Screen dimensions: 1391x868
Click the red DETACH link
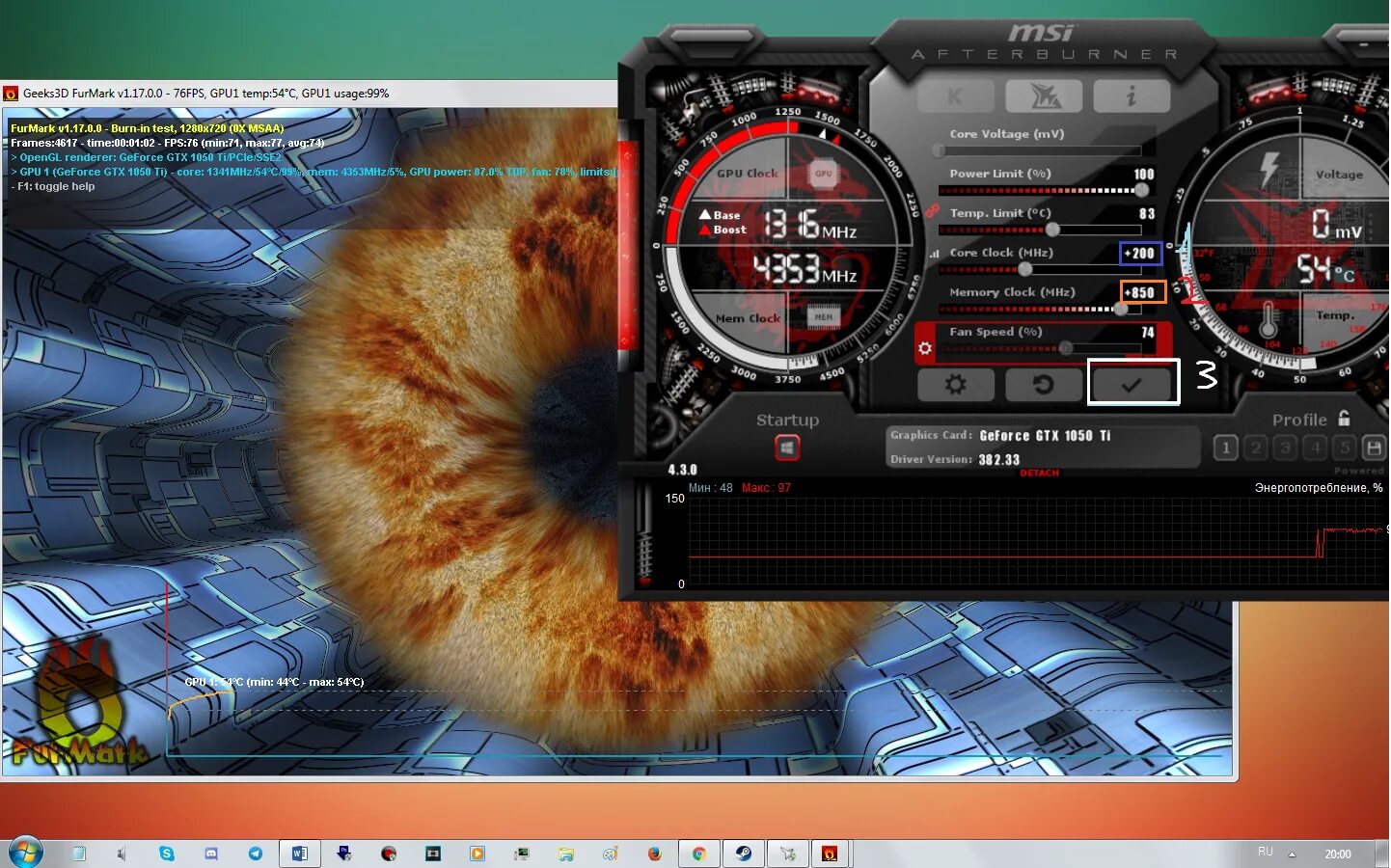(x=1039, y=473)
